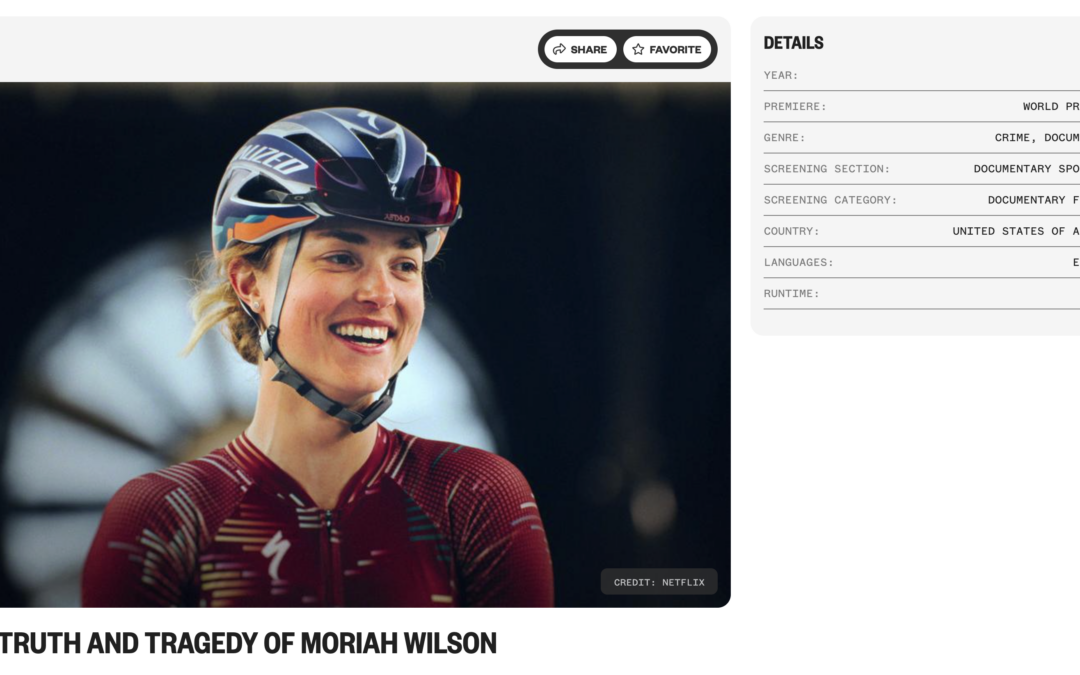Click the Credit: Netflix badge
Viewport: 1080px width, 675px height.
(x=659, y=582)
